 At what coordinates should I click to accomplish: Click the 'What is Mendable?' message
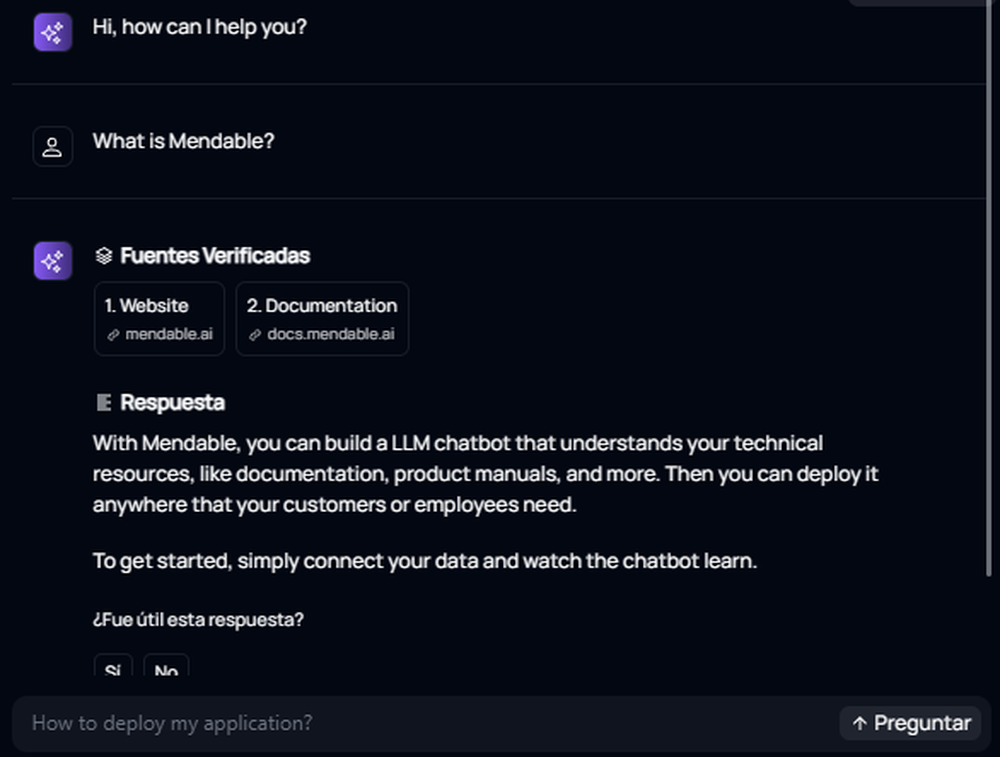tap(184, 141)
